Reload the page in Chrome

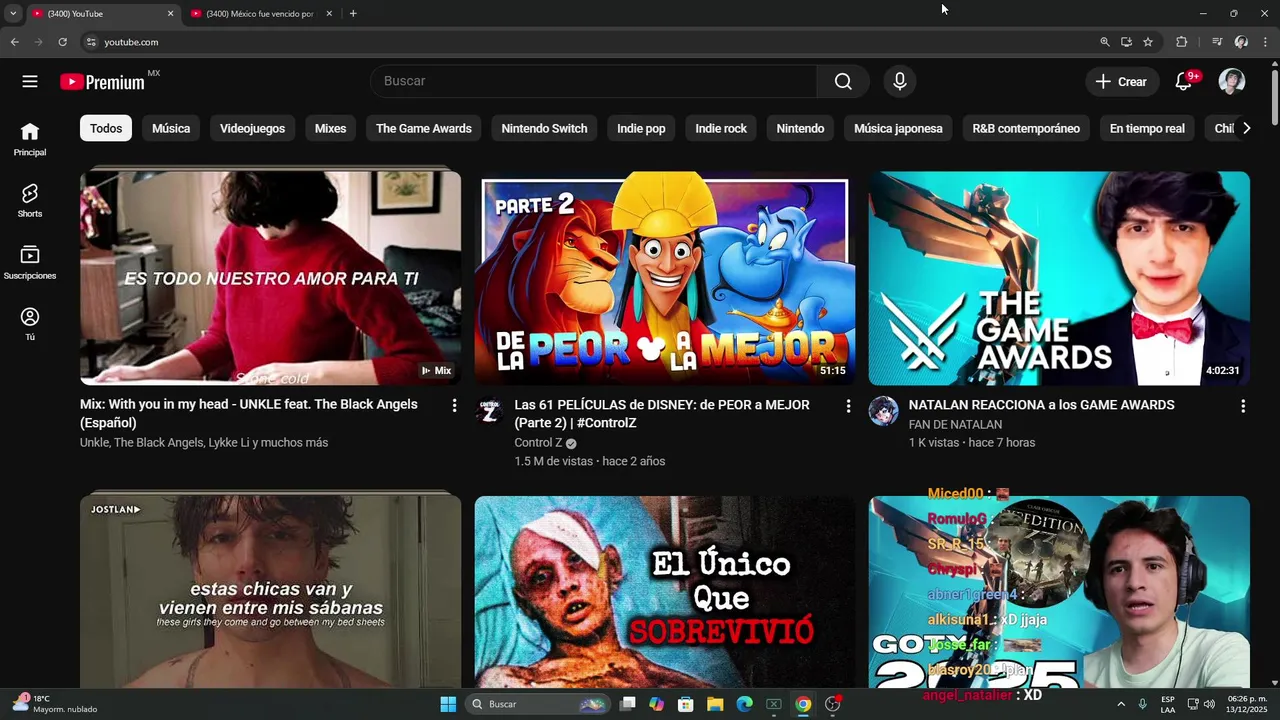click(x=62, y=42)
